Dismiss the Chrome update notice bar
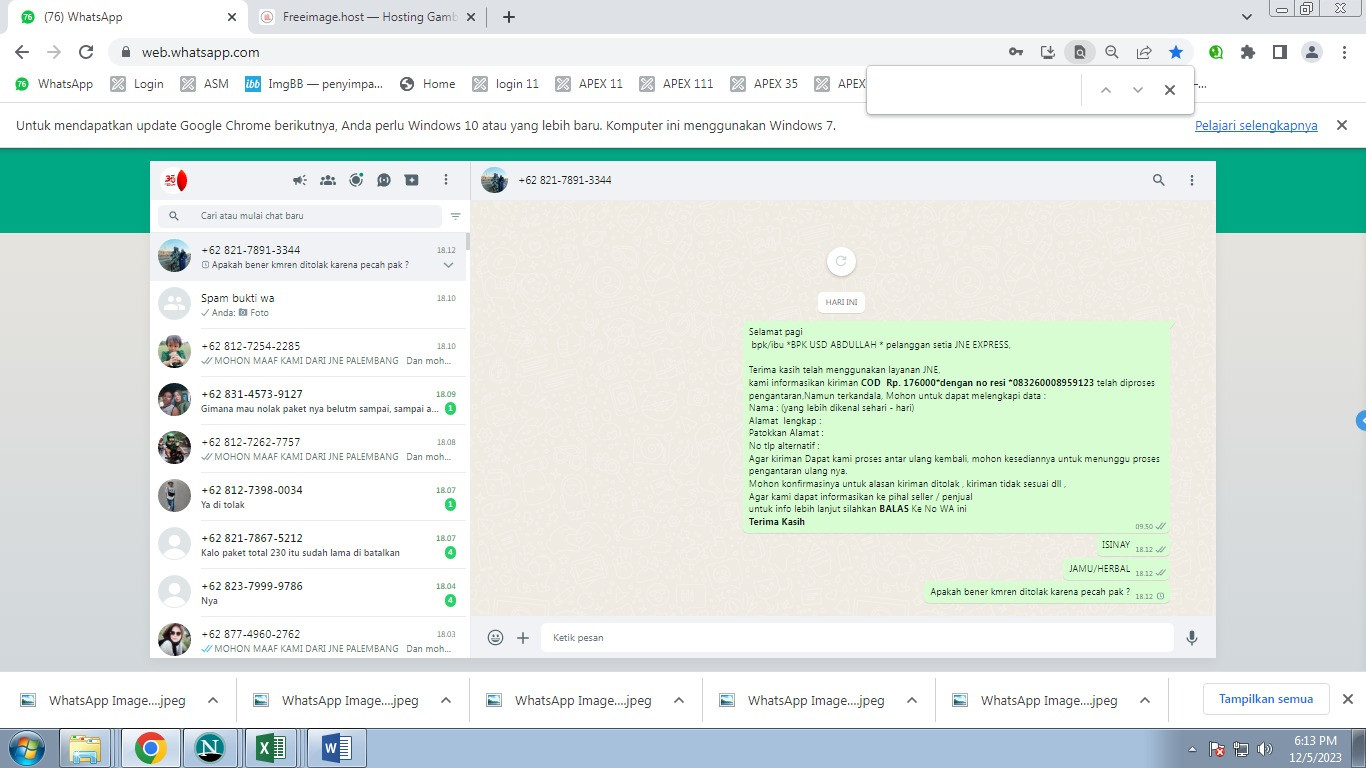Viewport: 1366px width, 768px height. pos(1342,125)
